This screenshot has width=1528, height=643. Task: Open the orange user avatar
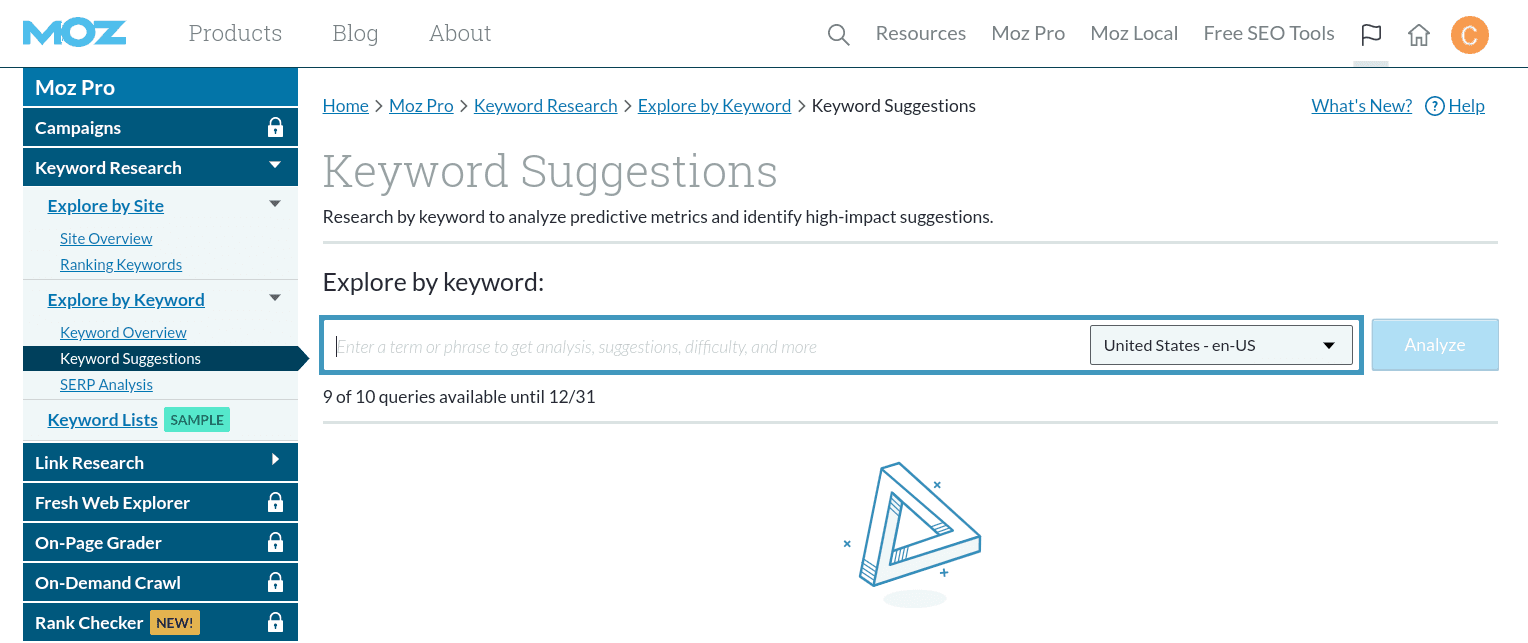pos(1469,35)
